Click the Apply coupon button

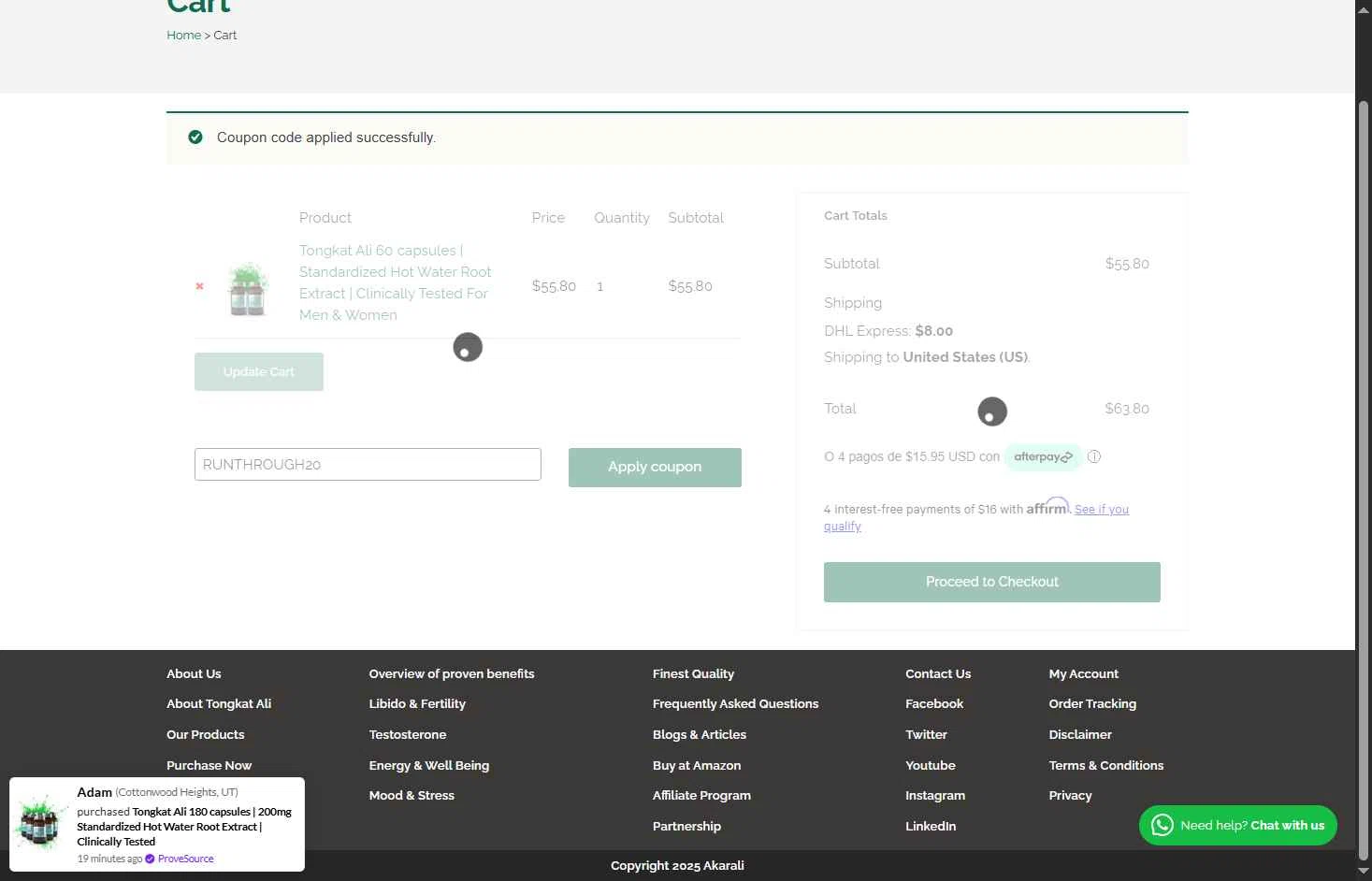click(x=655, y=467)
